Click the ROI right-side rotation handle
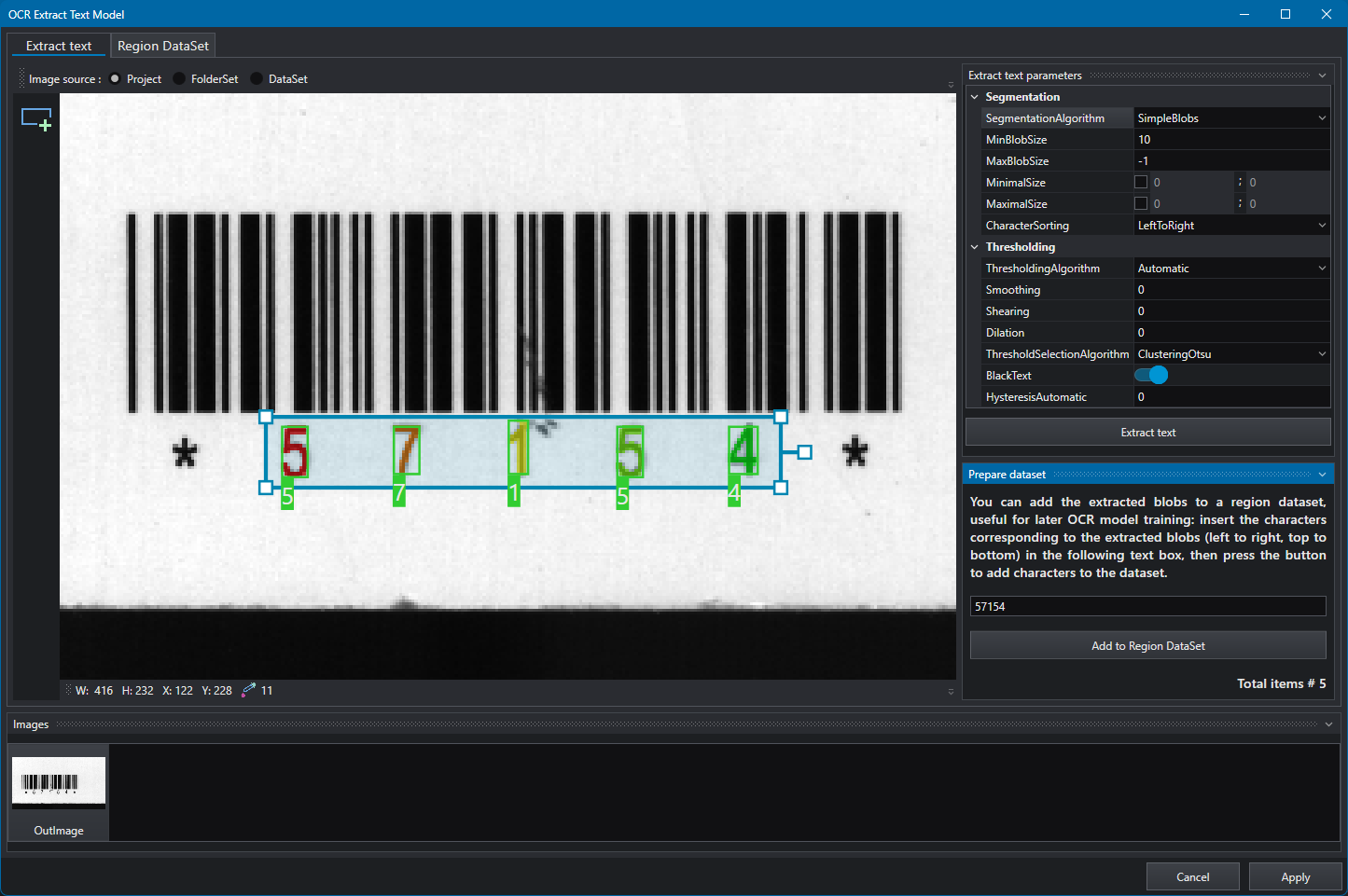This screenshot has height=896, width=1348. (804, 452)
